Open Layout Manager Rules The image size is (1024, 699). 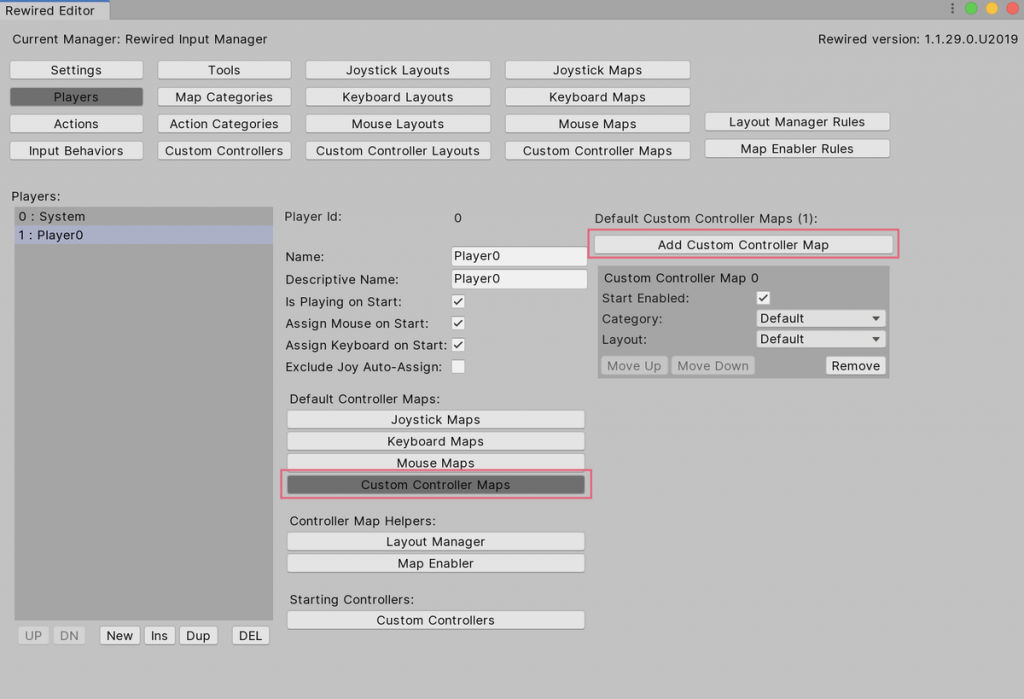(797, 122)
